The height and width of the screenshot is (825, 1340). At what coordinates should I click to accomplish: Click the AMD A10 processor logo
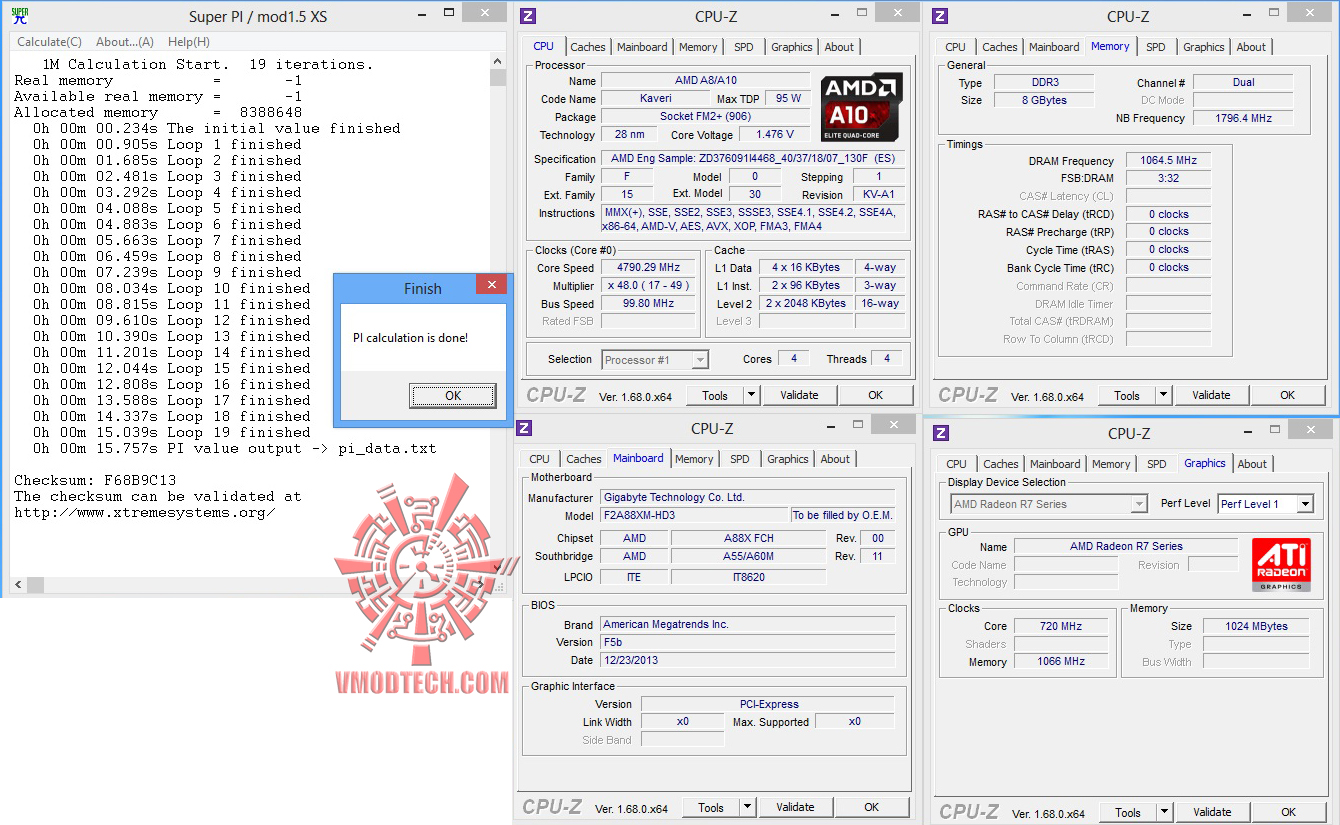(x=861, y=106)
